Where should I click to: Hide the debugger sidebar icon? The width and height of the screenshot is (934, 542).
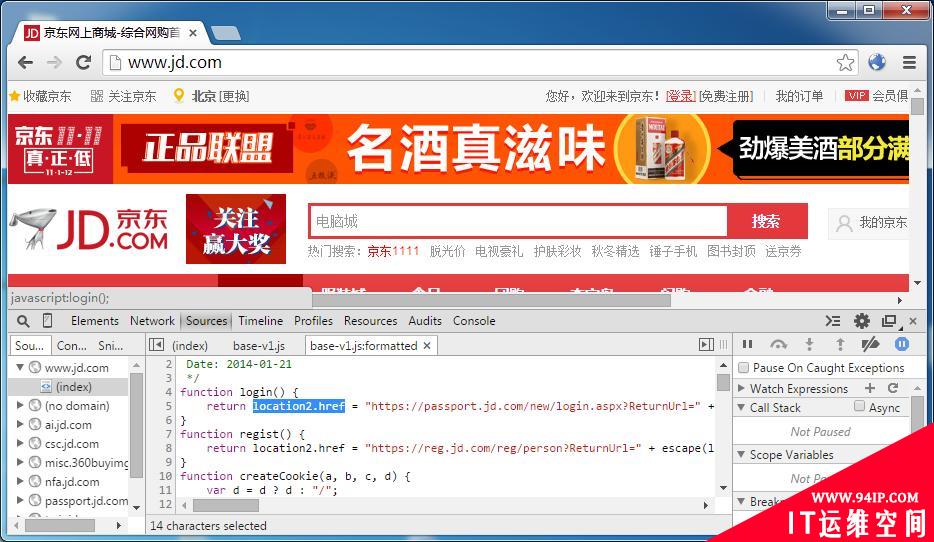pos(706,344)
